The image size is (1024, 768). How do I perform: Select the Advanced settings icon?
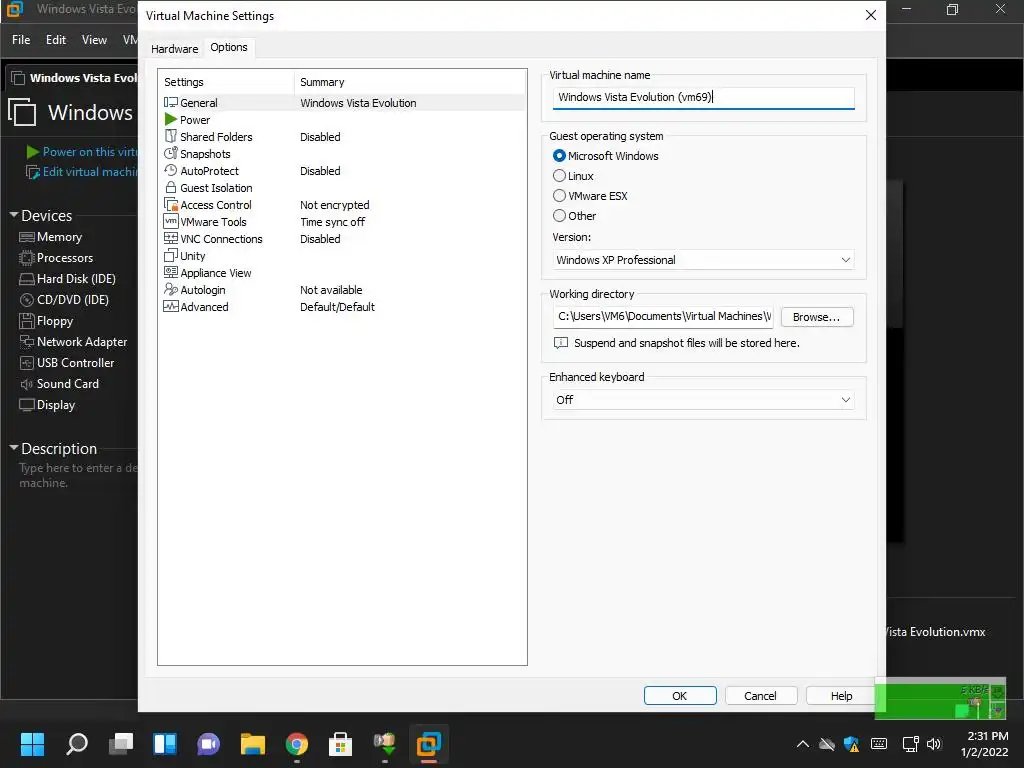click(170, 306)
